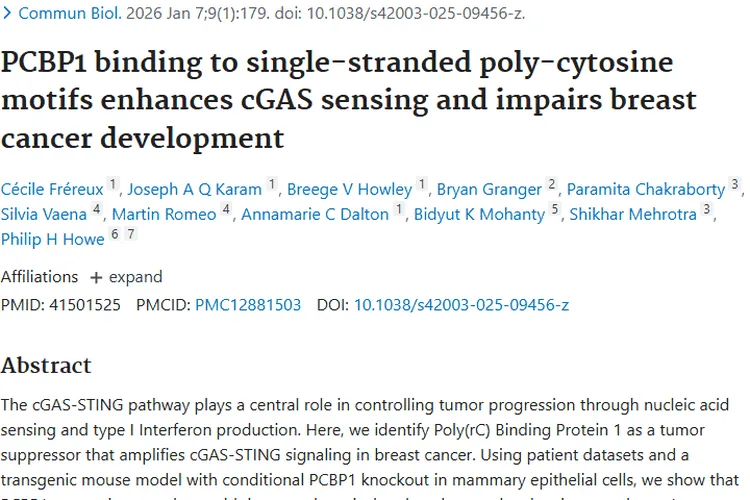
Task: Click author Philip H Howe
Action: click(x=52, y=239)
